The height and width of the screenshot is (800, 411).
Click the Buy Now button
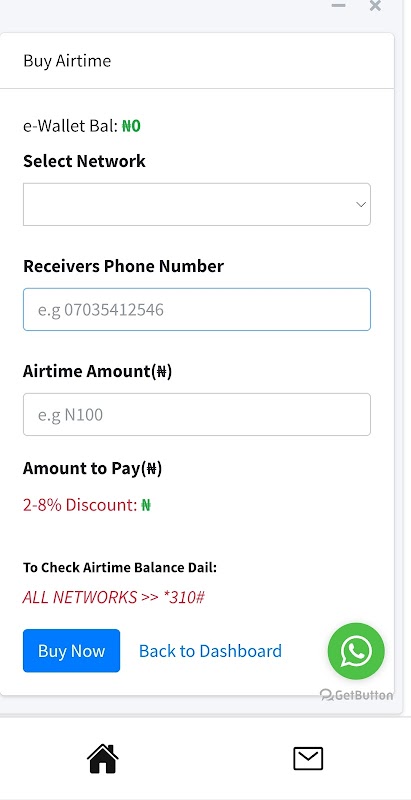point(71,651)
